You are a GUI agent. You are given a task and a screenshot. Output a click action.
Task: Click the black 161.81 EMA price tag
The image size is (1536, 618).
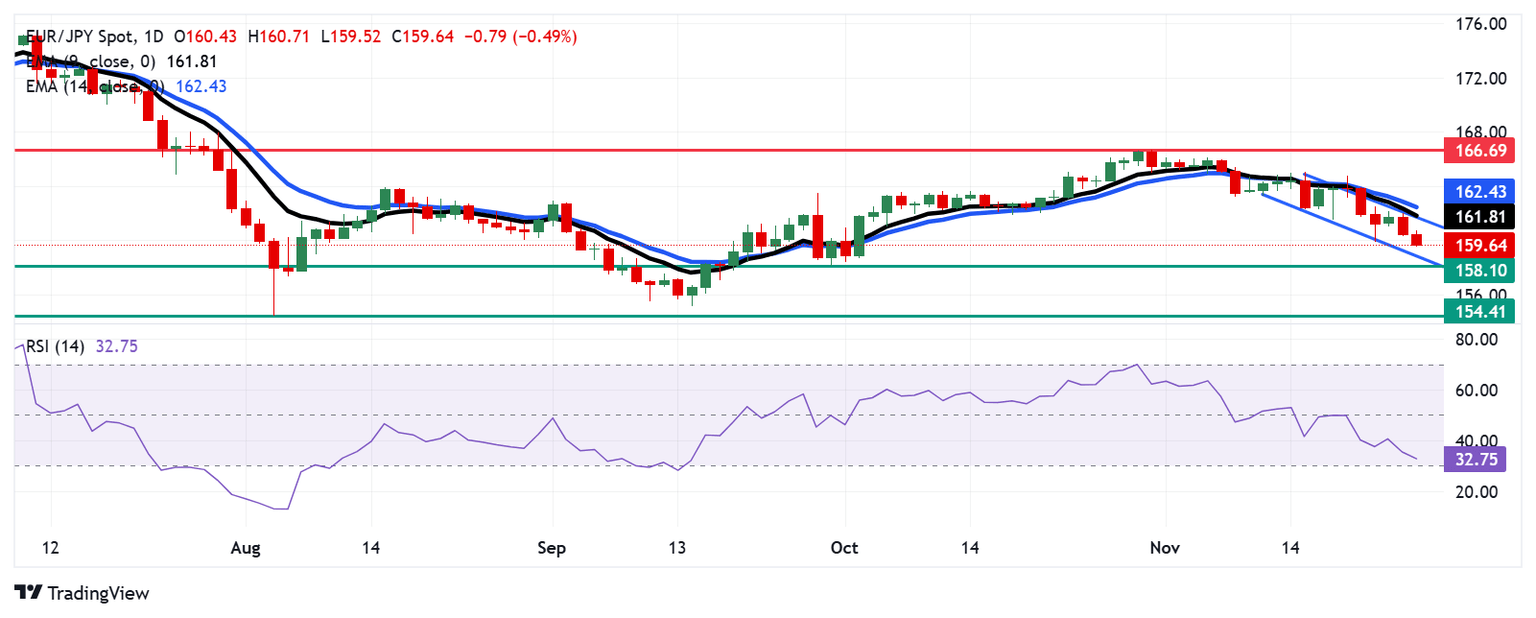[1479, 216]
